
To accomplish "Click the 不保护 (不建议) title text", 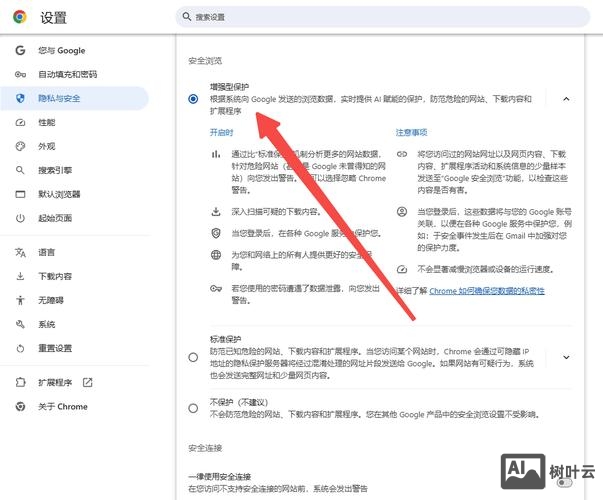I will pos(239,402).
